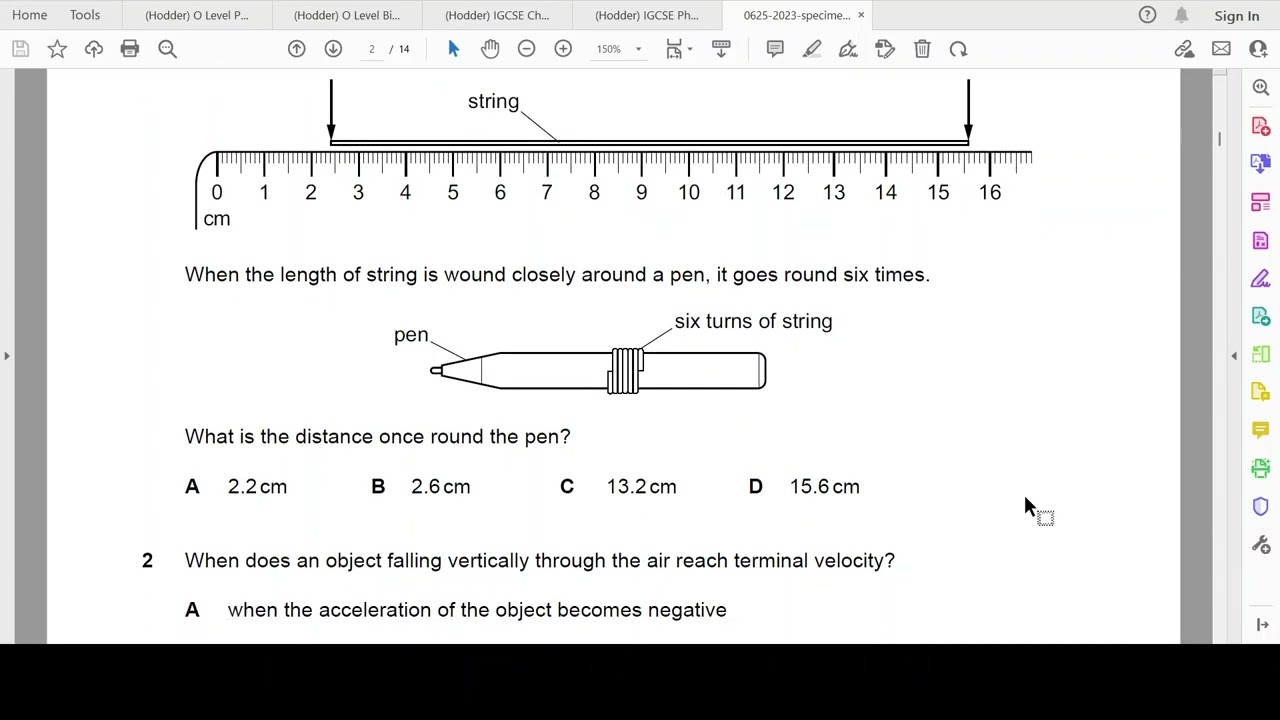Open the Tools view

point(85,15)
